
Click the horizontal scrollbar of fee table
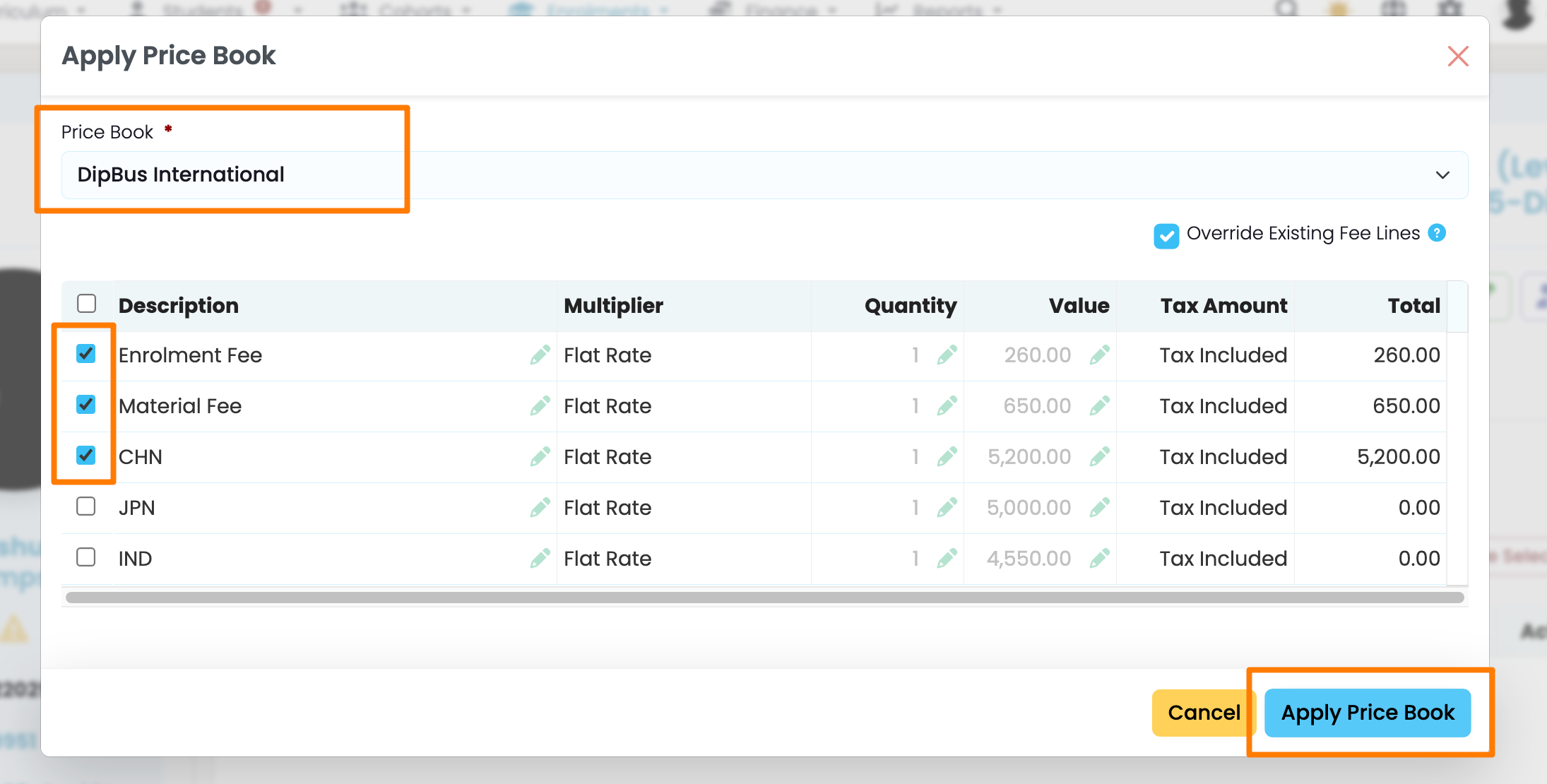764,598
